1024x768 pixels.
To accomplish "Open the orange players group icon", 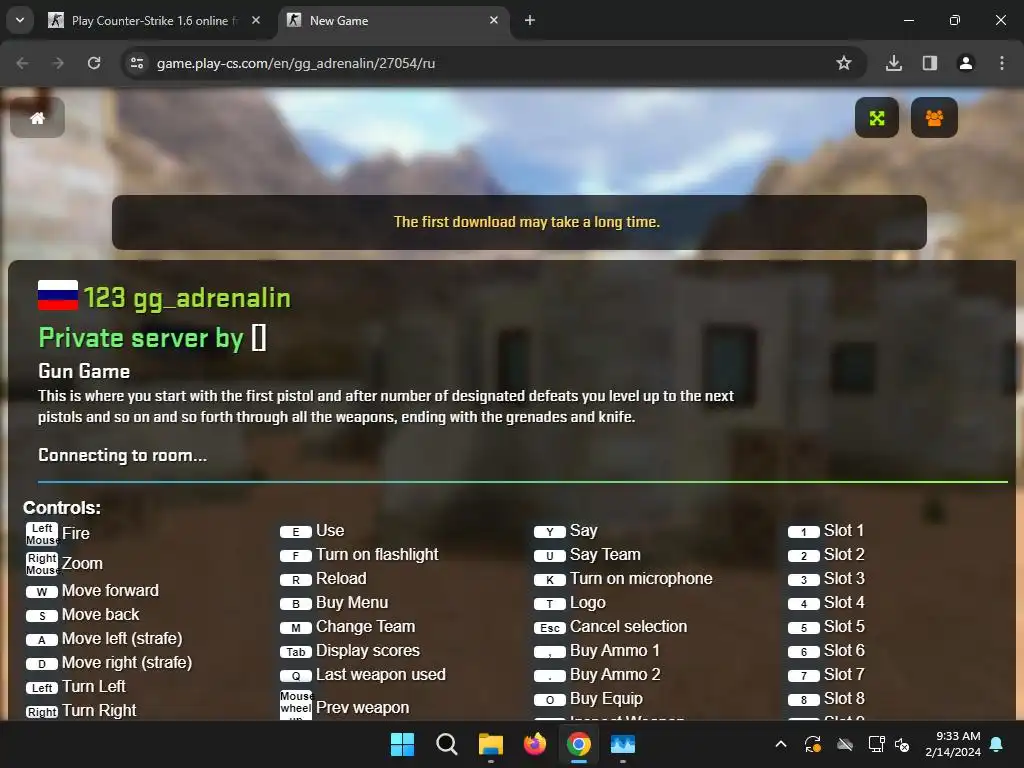I will (934, 118).
